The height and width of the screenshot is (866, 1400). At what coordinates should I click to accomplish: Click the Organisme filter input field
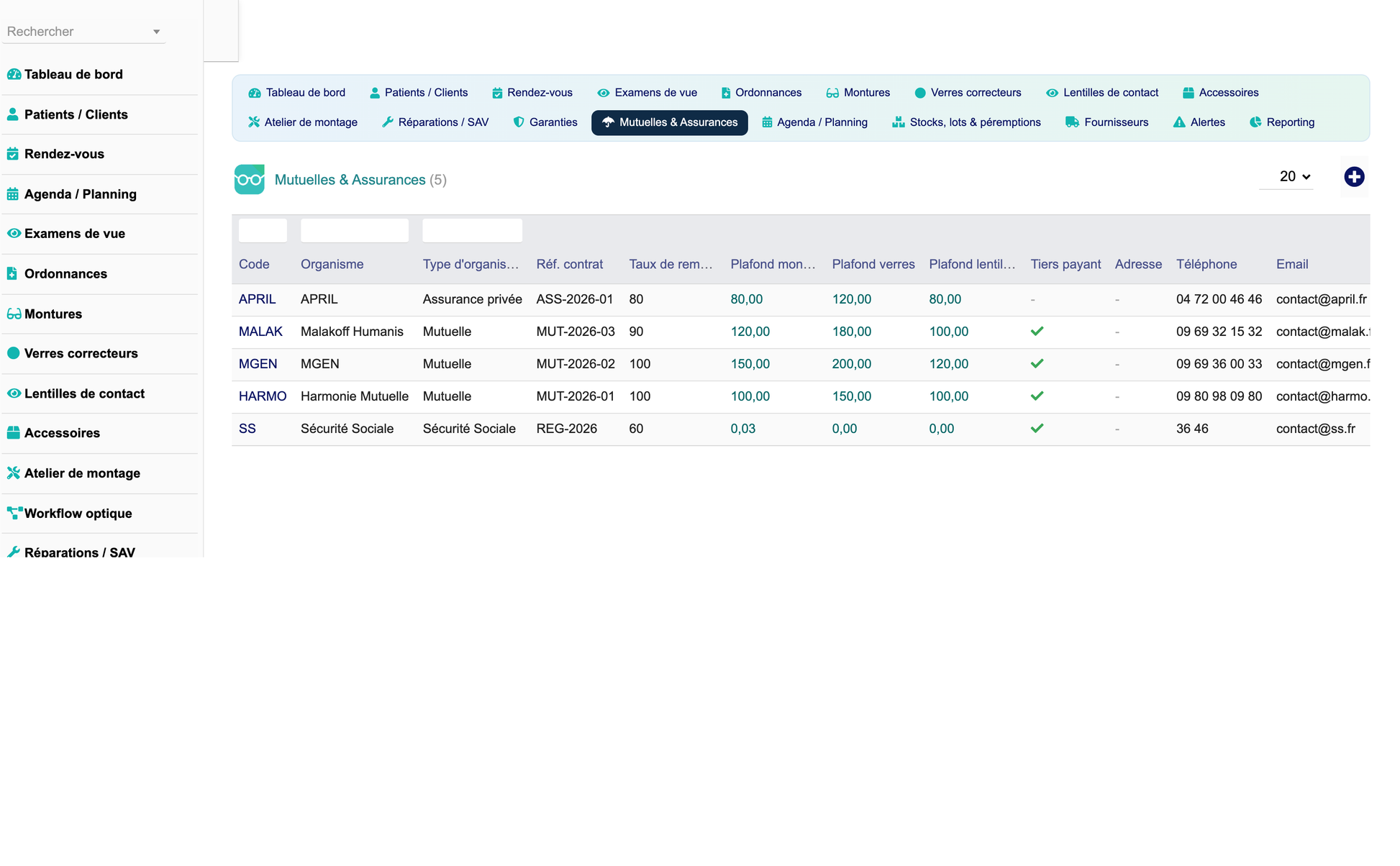click(x=355, y=230)
